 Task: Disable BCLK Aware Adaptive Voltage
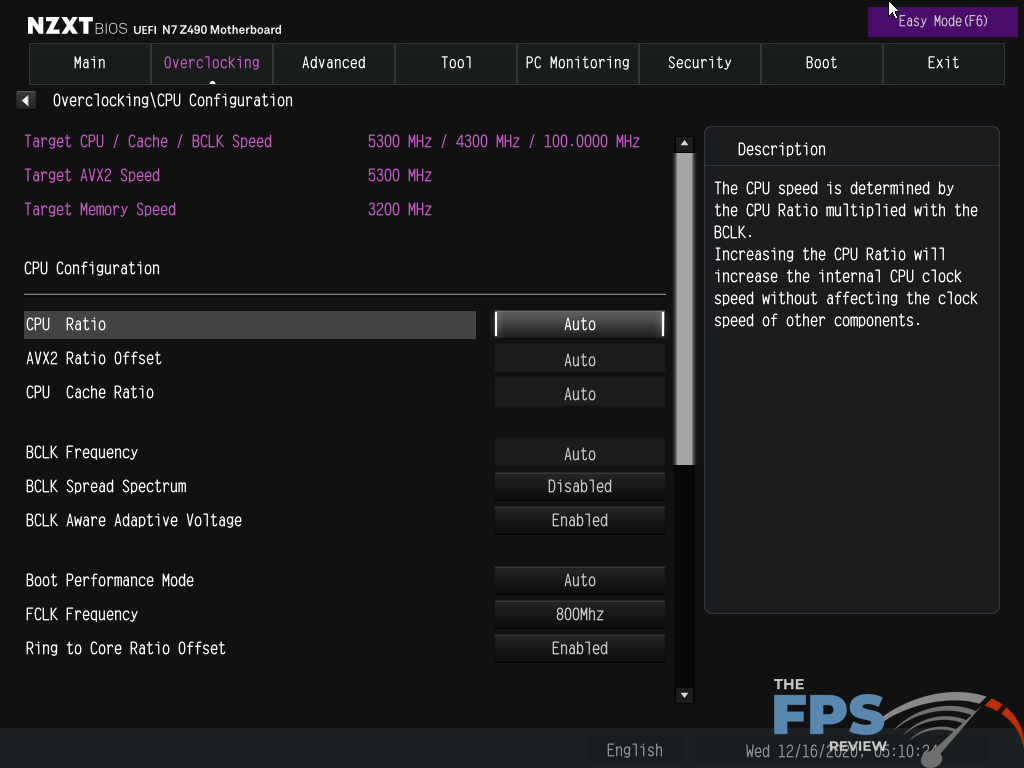pos(579,520)
